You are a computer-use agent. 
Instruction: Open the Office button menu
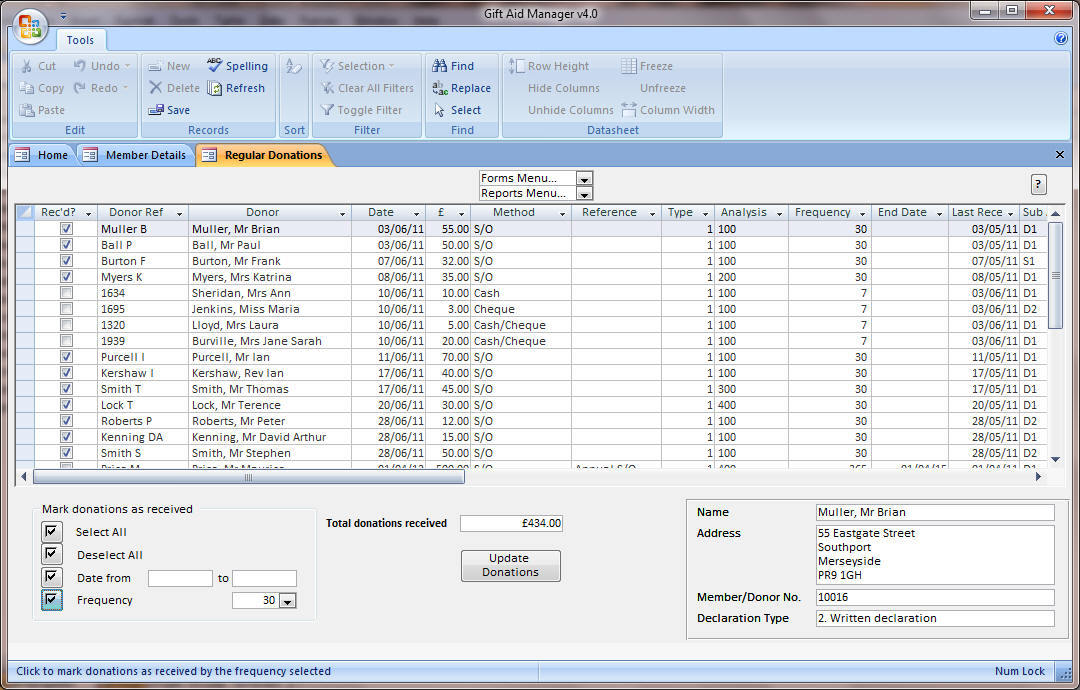[x=30, y=26]
